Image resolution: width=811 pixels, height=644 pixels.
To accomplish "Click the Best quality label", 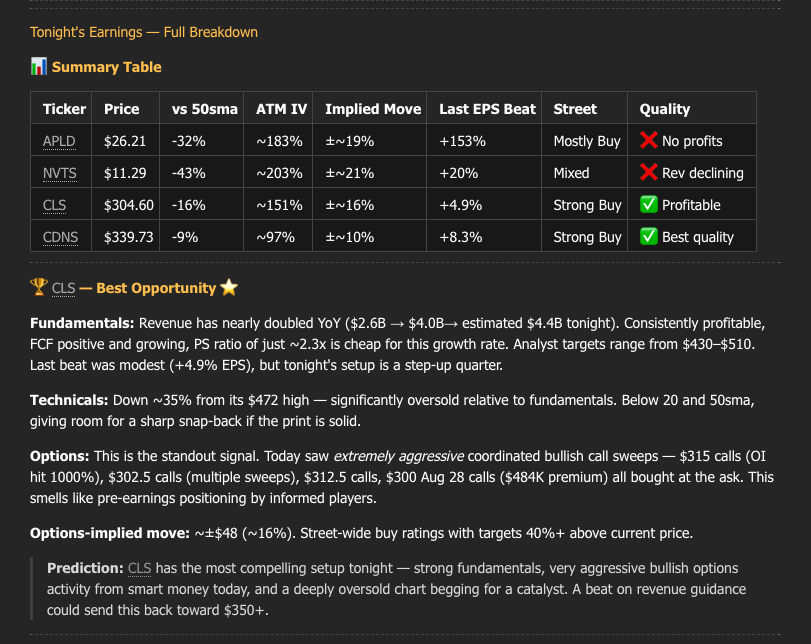I will click(x=698, y=237).
